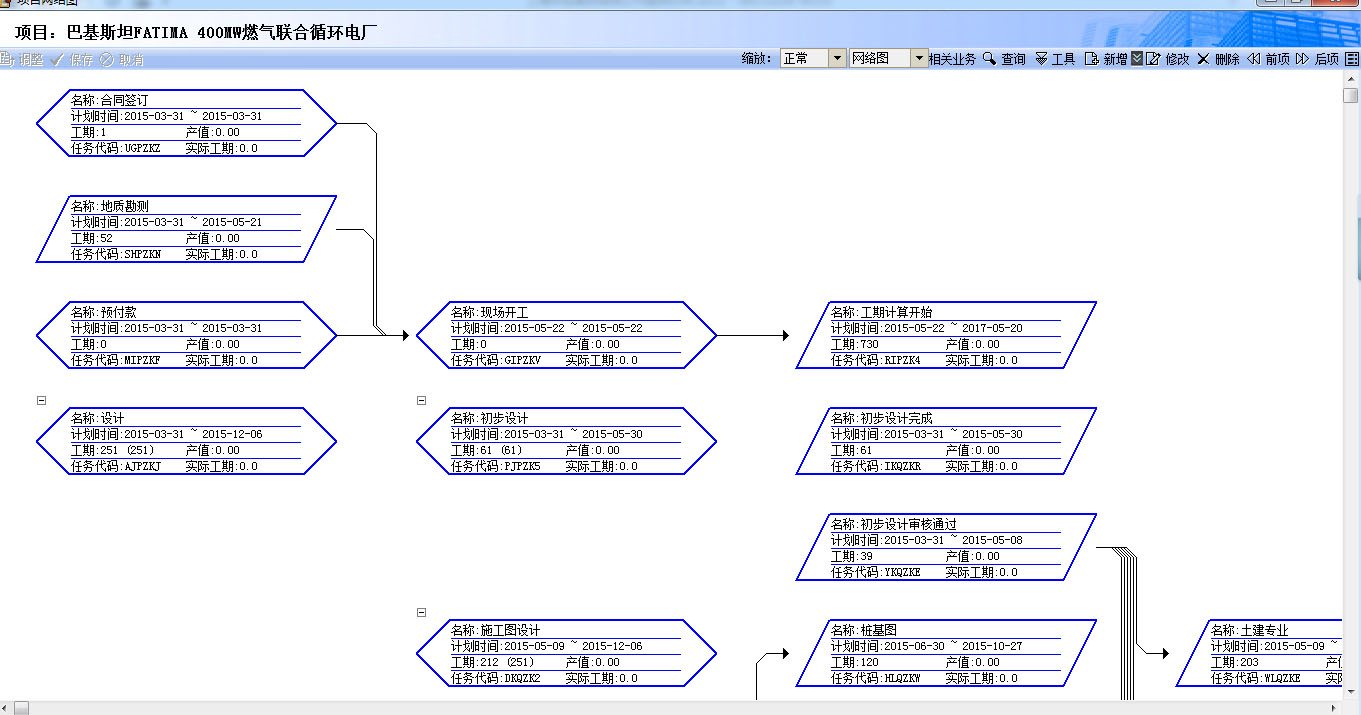Select the 现场开工 task node
Screen dimensions: 1361x715
pos(566,335)
